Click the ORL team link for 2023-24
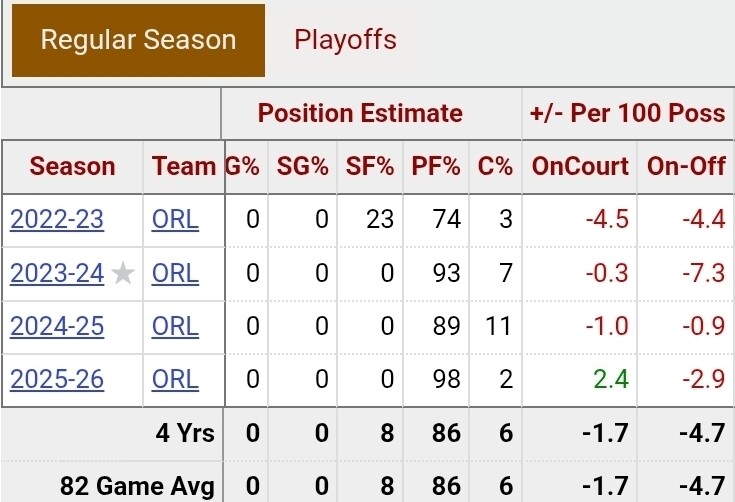Screen dimensions: 735x502 coord(175,273)
